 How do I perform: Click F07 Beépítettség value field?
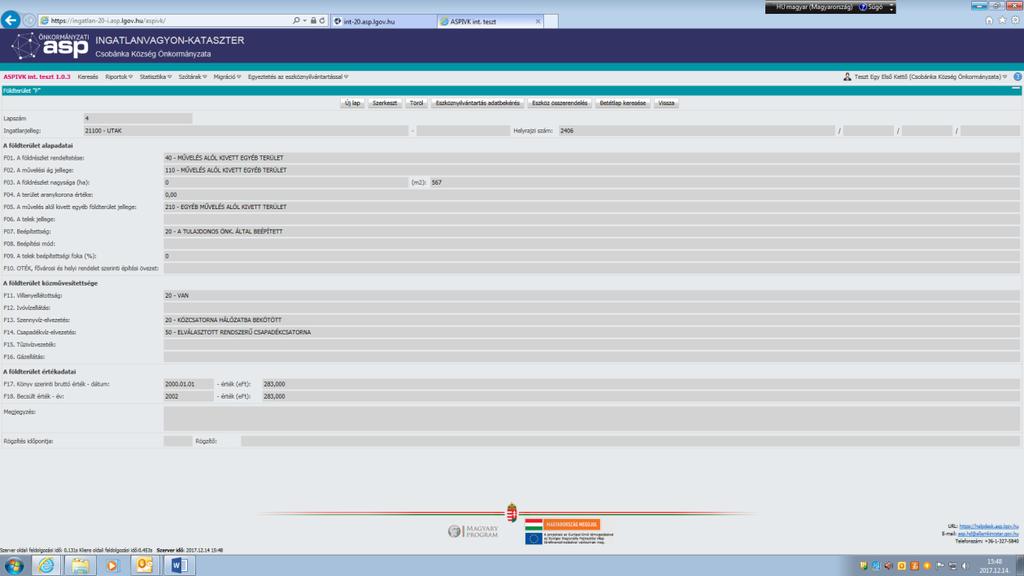[592, 231]
